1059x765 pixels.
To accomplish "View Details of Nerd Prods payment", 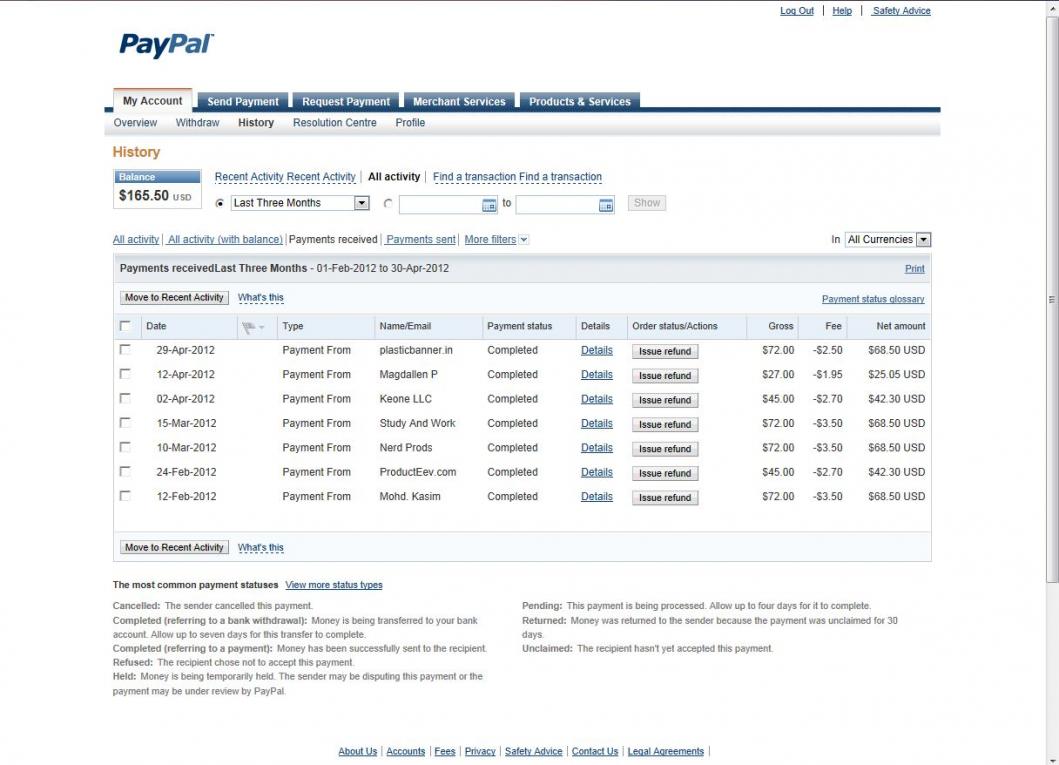I will click(x=597, y=448).
